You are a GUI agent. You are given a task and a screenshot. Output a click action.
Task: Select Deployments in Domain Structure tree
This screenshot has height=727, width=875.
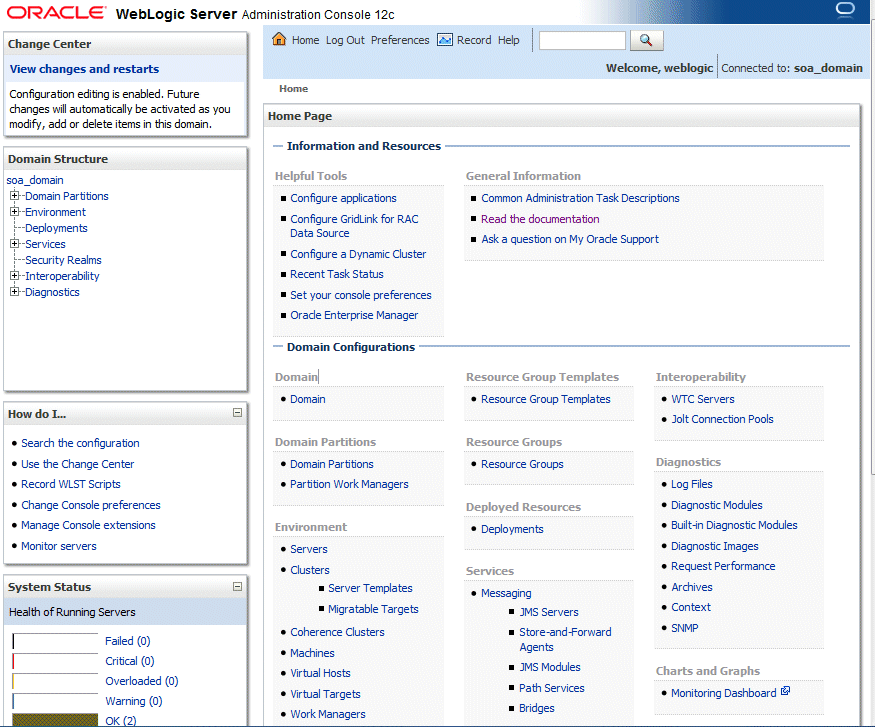coord(56,228)
